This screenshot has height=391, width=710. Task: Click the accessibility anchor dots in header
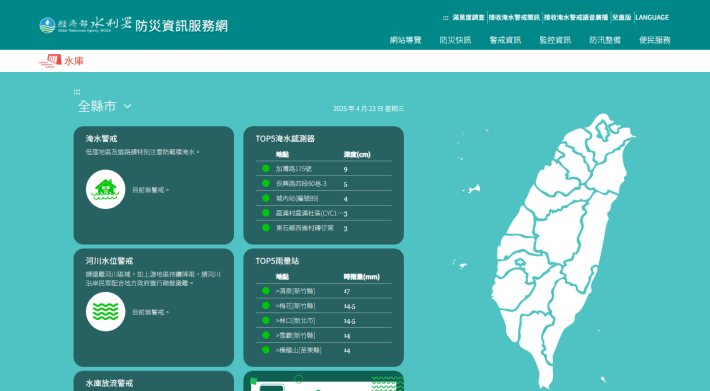pos(446,18)
